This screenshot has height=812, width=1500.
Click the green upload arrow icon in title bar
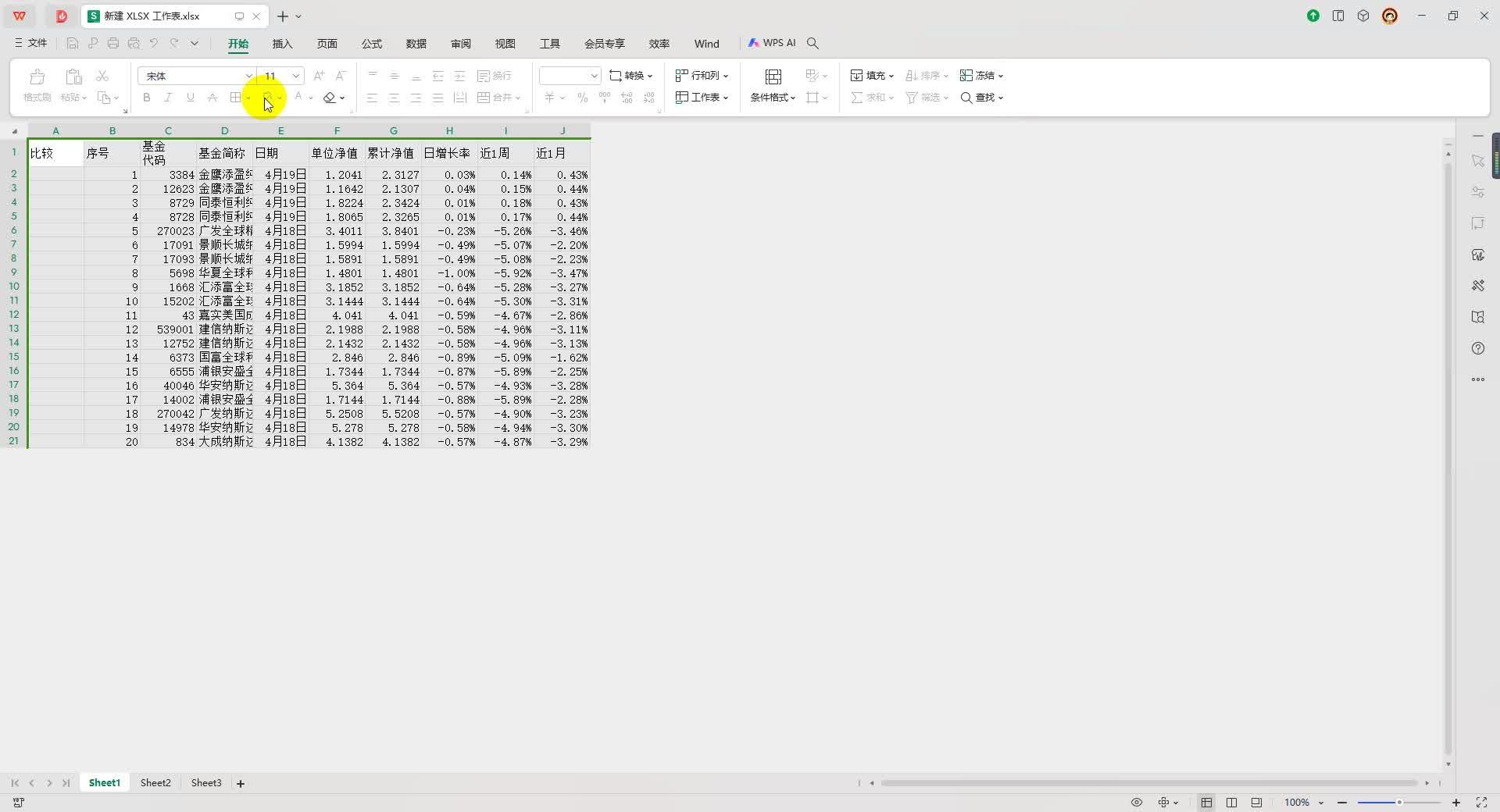pos(1313,16)
